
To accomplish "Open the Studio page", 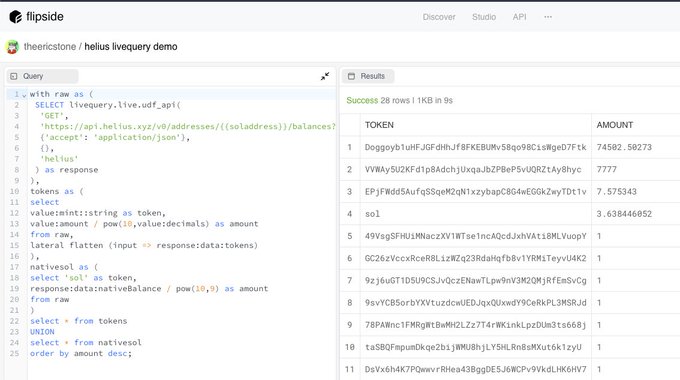I will tap(484, 17).
